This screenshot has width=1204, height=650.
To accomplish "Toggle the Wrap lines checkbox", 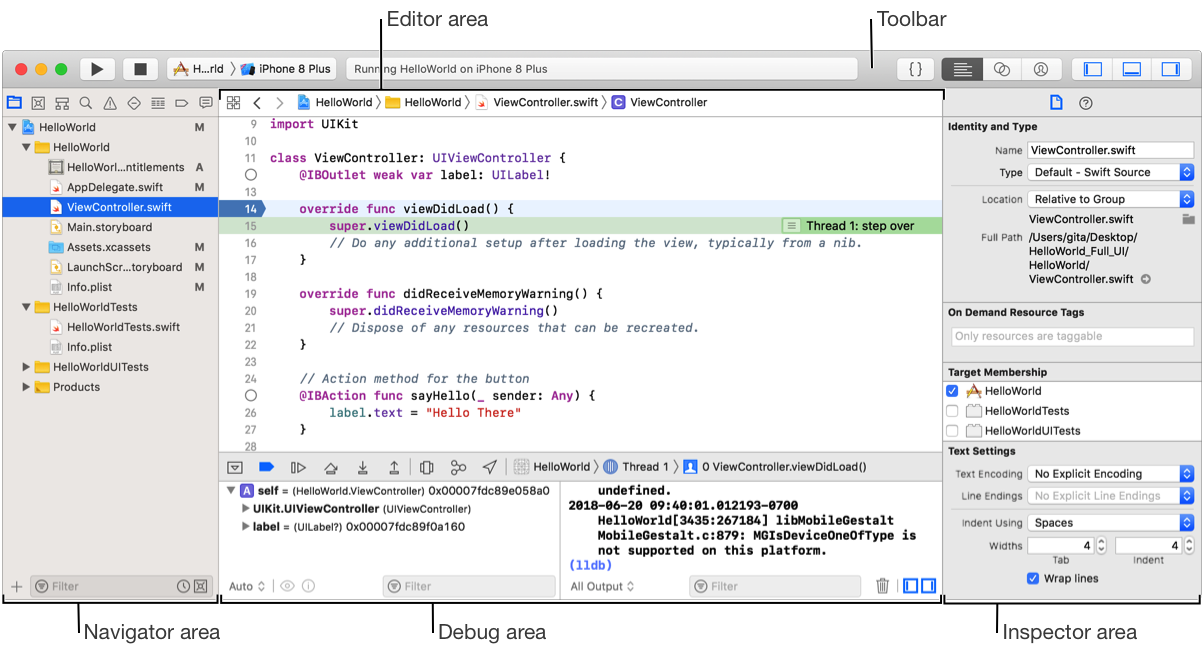I will [1033, 578].
